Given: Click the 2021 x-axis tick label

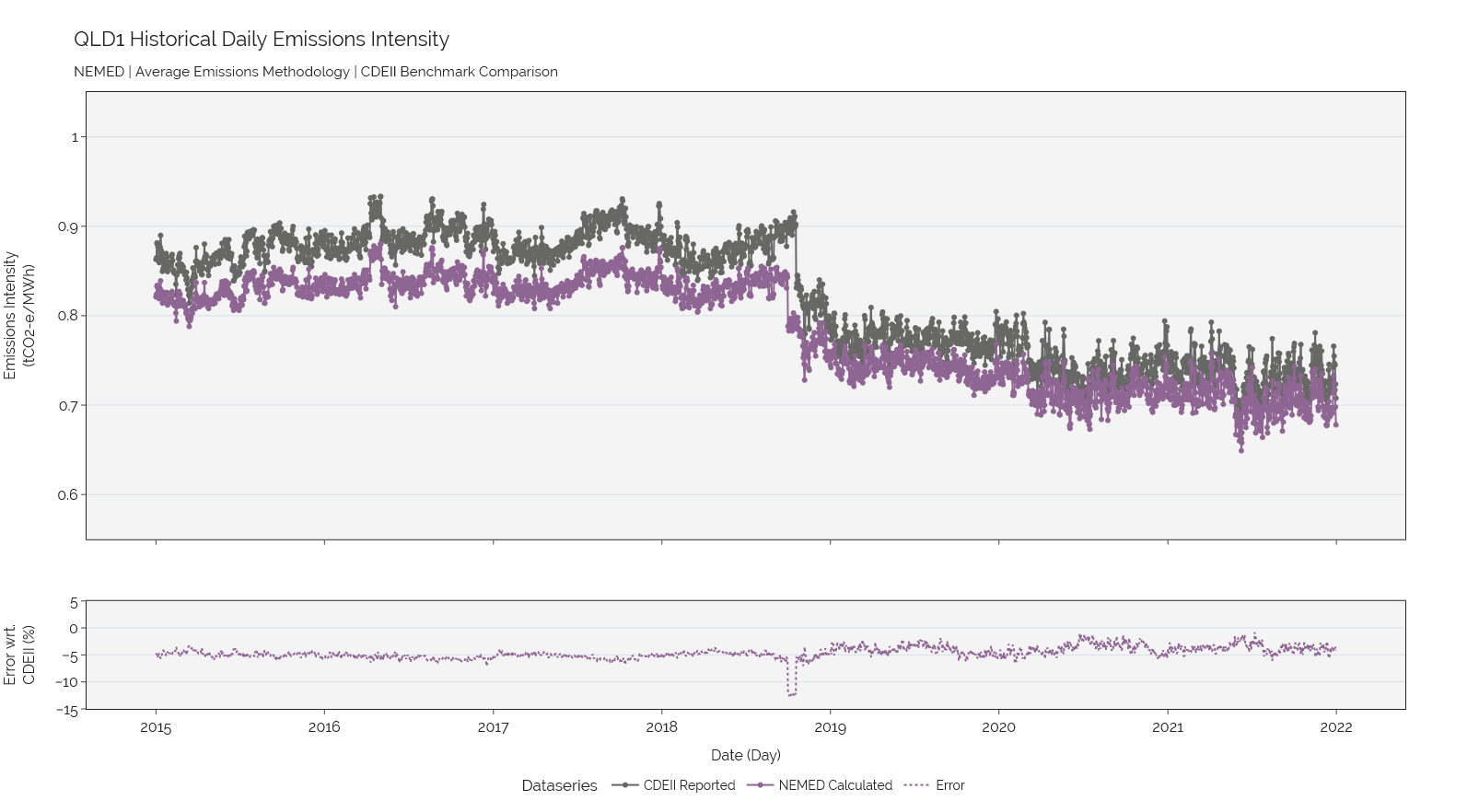Looking at the screenshot, I should tap(1168, 727).
